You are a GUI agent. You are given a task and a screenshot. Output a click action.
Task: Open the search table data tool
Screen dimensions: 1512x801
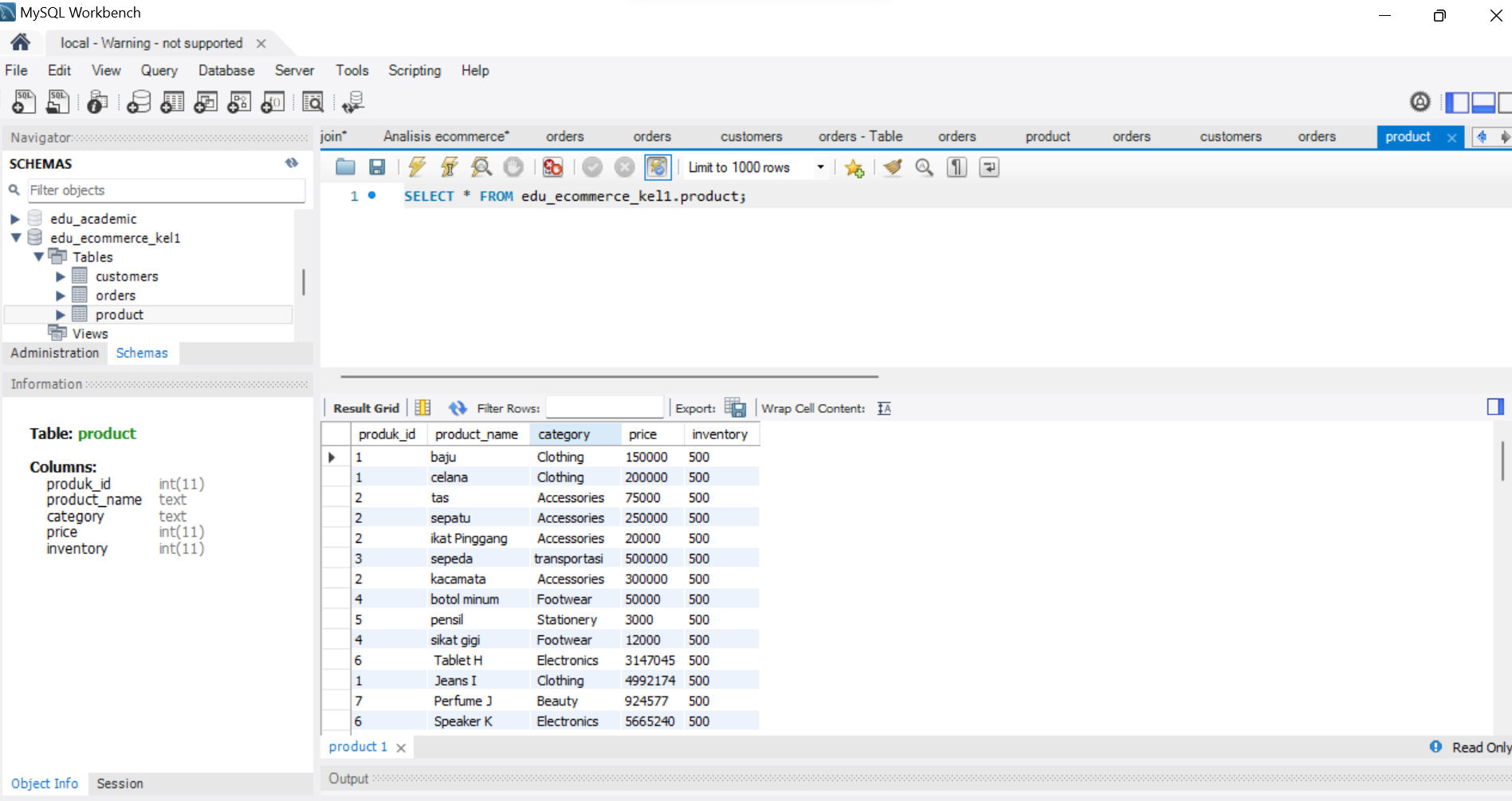pyautogui.click(x=313, y=102)
